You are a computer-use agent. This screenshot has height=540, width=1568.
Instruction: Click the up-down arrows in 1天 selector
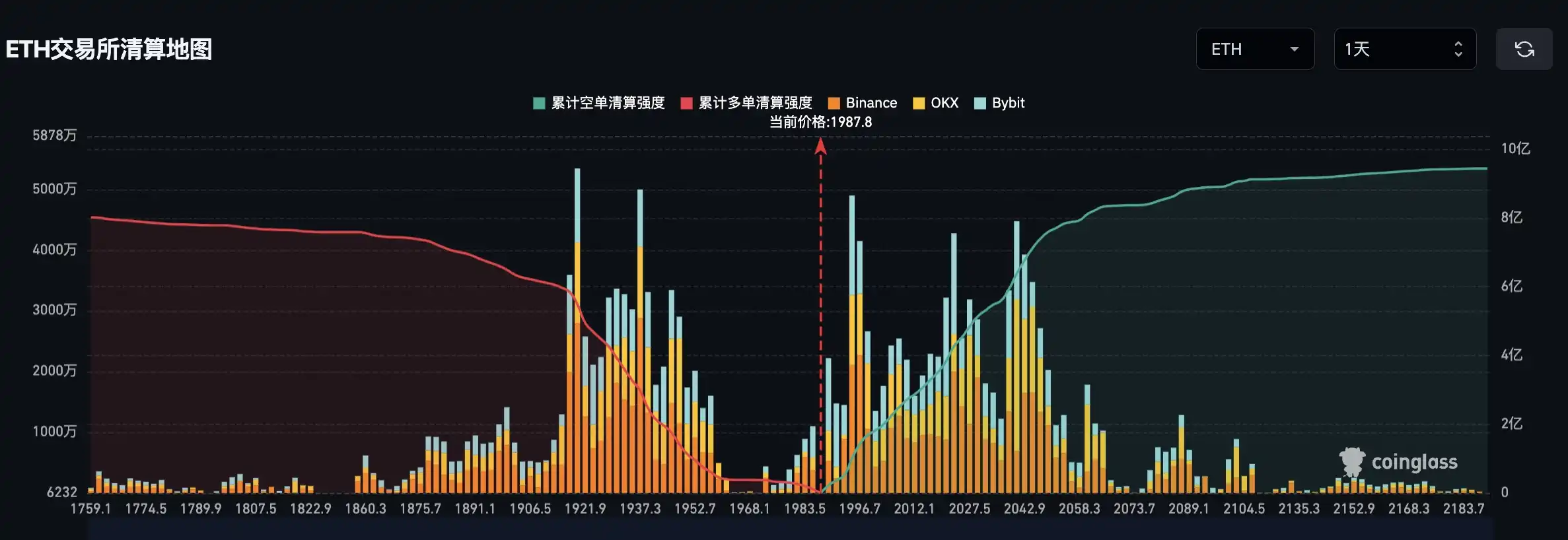(x=1458, y=49)
